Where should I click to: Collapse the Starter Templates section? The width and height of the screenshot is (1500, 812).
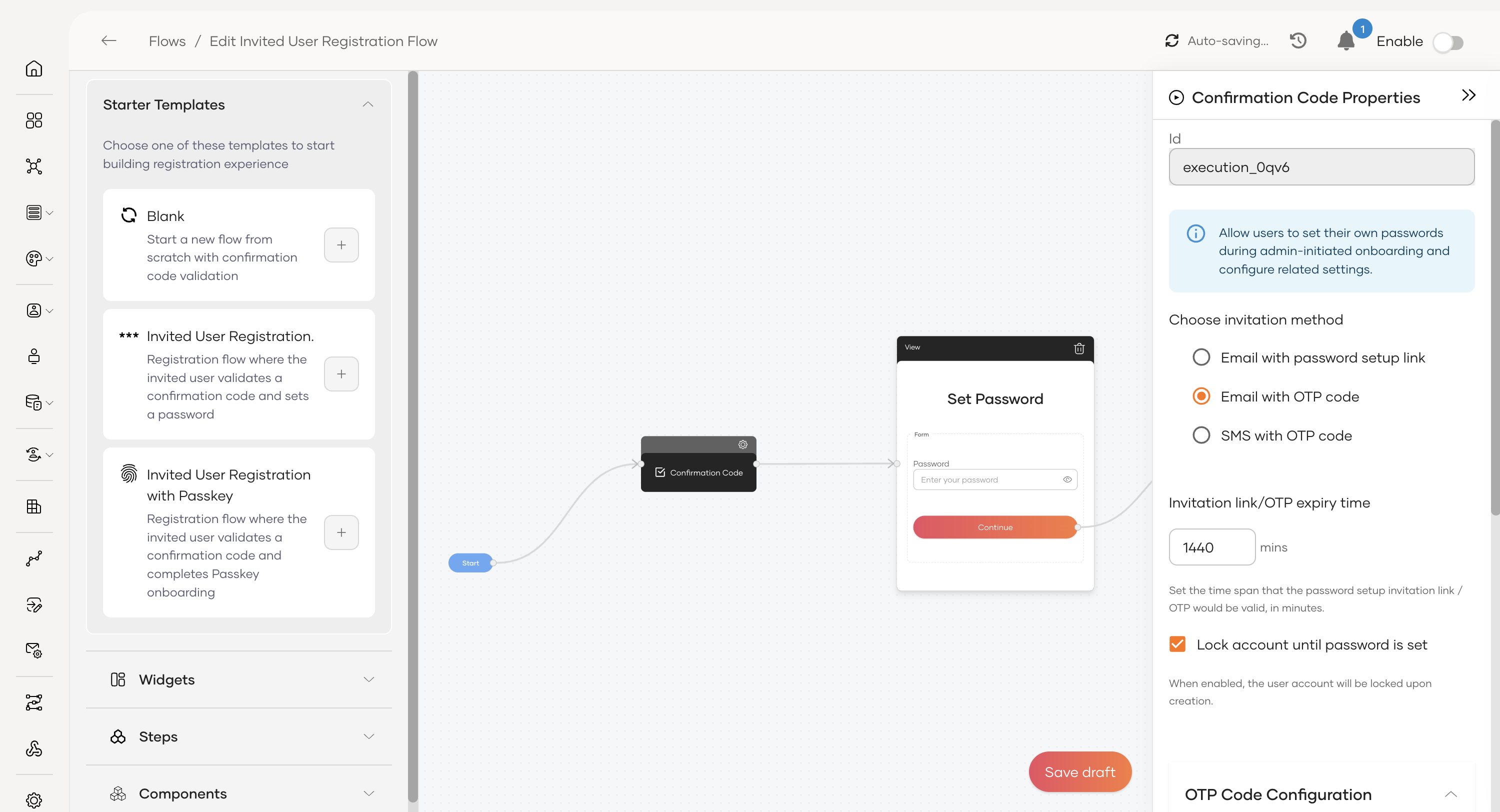pyautogui.click(x=367, y=105)
